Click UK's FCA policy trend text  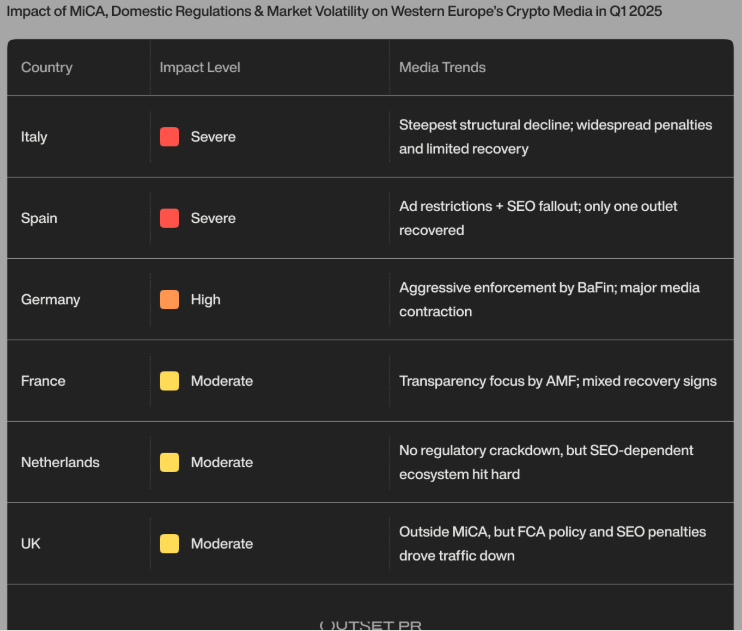(552, 544)
